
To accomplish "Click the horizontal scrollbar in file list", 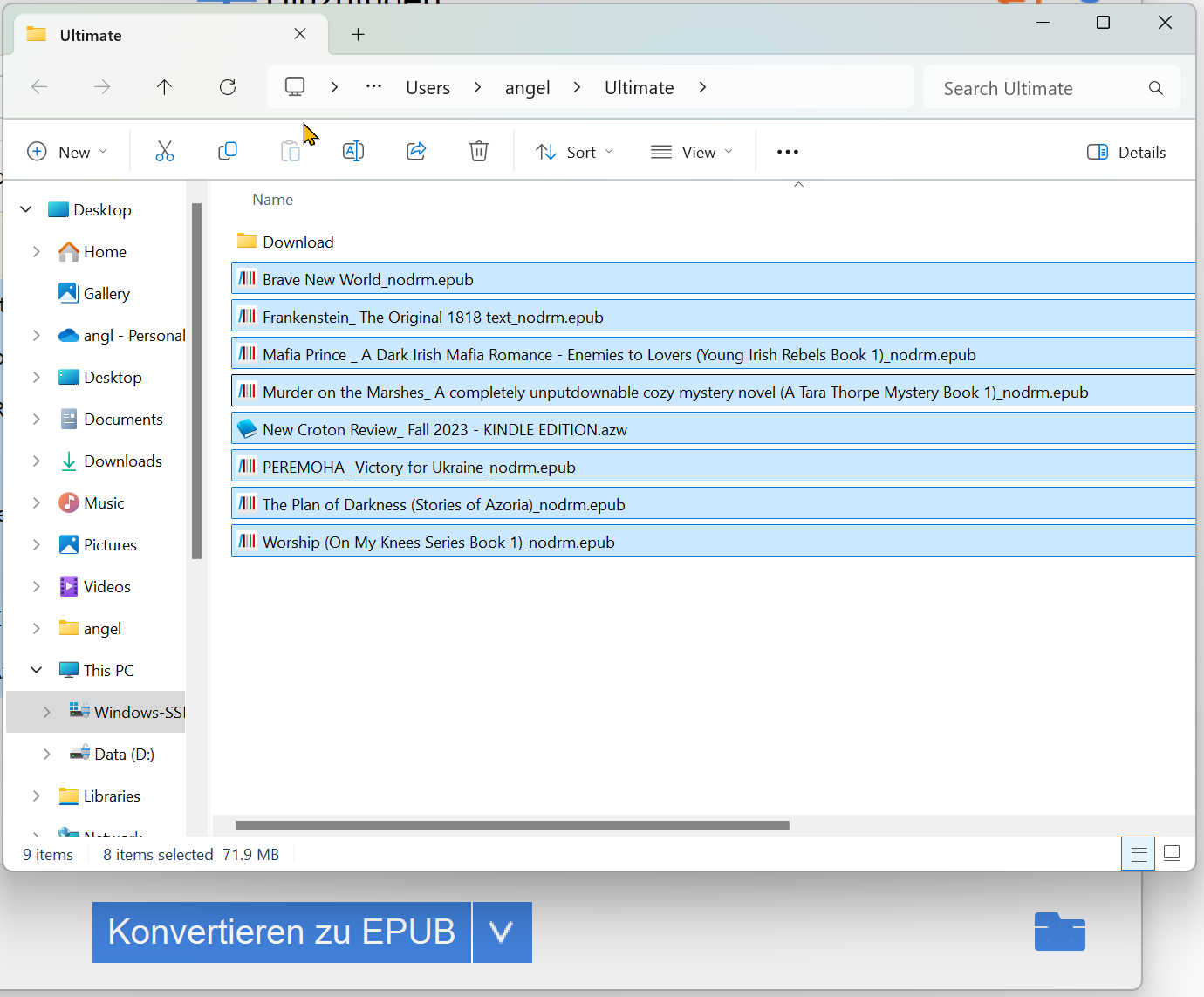I will click(x=512, y=825).
